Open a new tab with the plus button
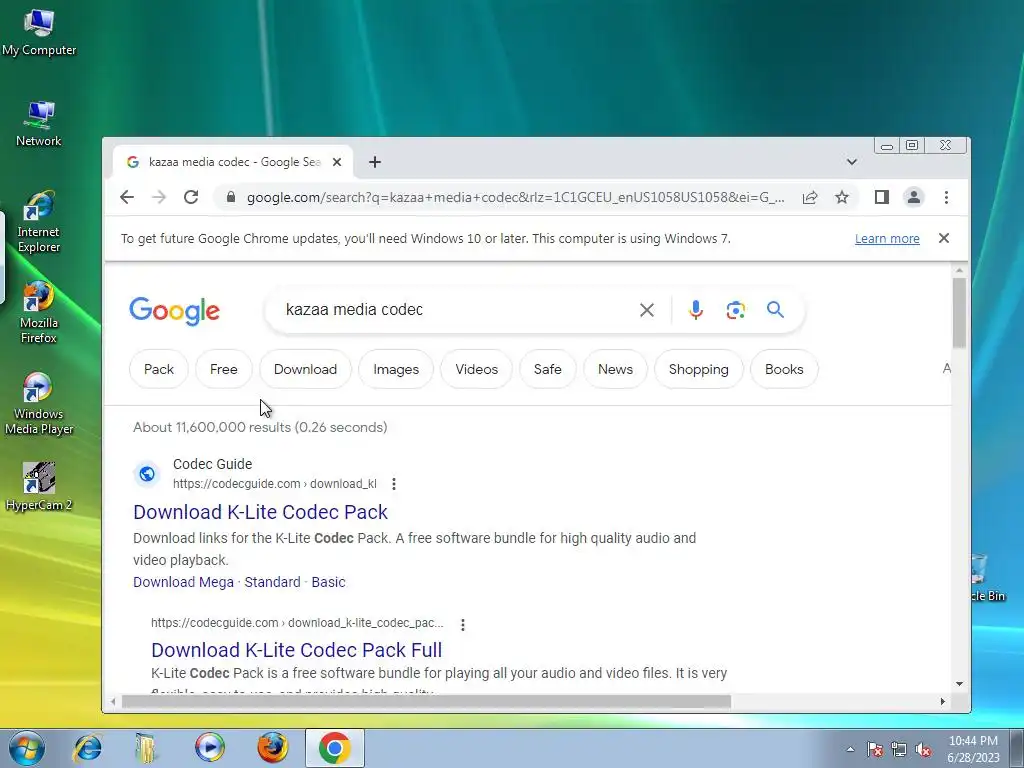This screenshot has width=1024, height=768. click(375, 162)
